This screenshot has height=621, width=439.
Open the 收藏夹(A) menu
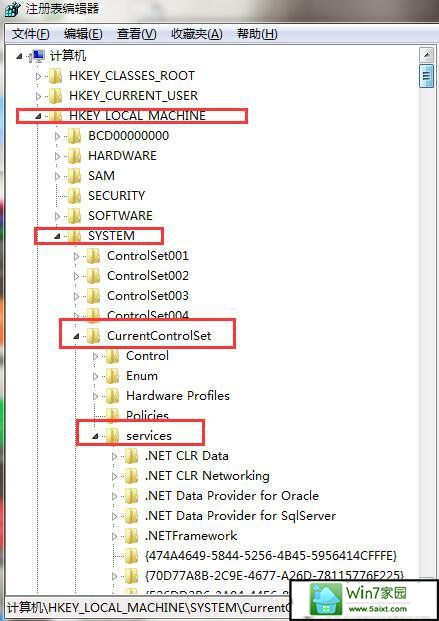click(197, 34)
